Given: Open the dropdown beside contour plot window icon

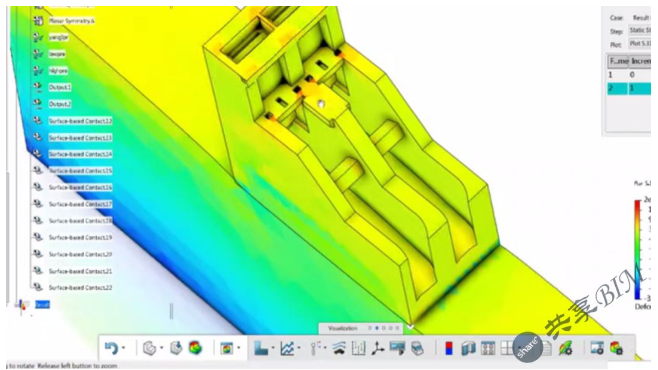Looking at the screenshot, I should (239, 348).
